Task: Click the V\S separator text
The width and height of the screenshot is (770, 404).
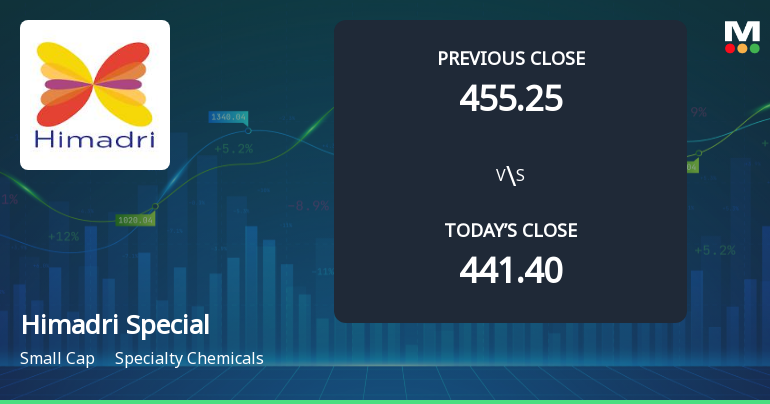Action: pyautogui.click(x=510, y=176)
